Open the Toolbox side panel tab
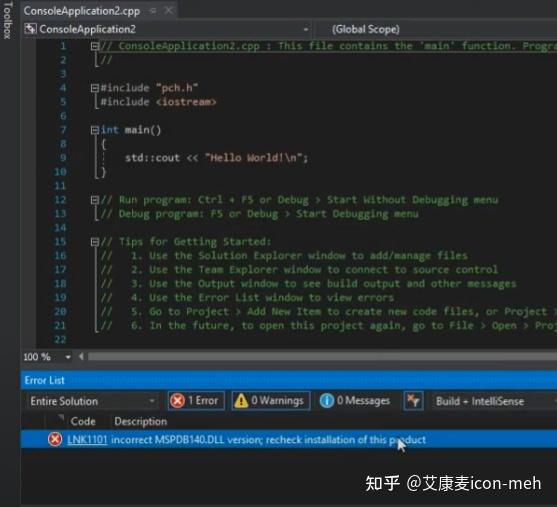 [7, 21]
